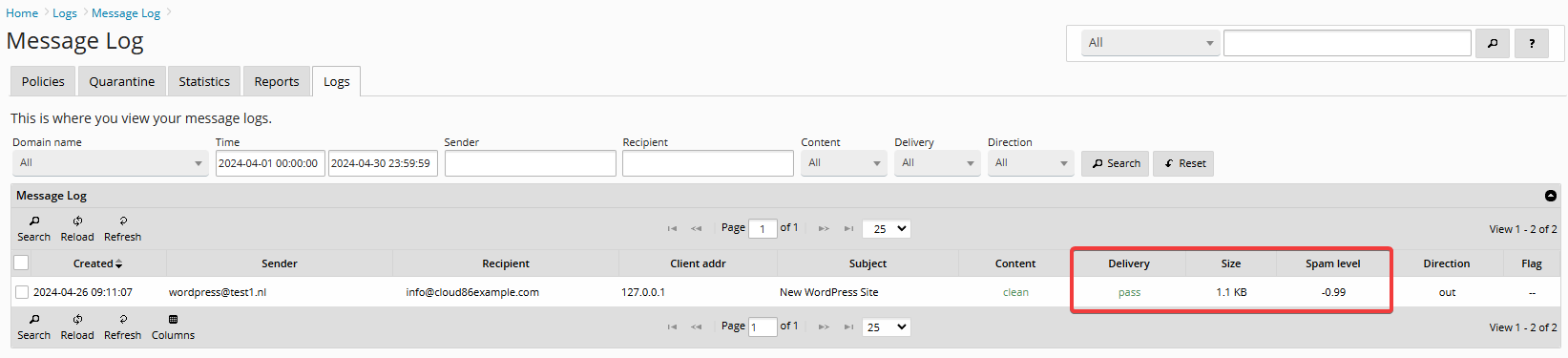1568x358 pixels.
Task: Go to last page in bottom pager
Action: 848,327
